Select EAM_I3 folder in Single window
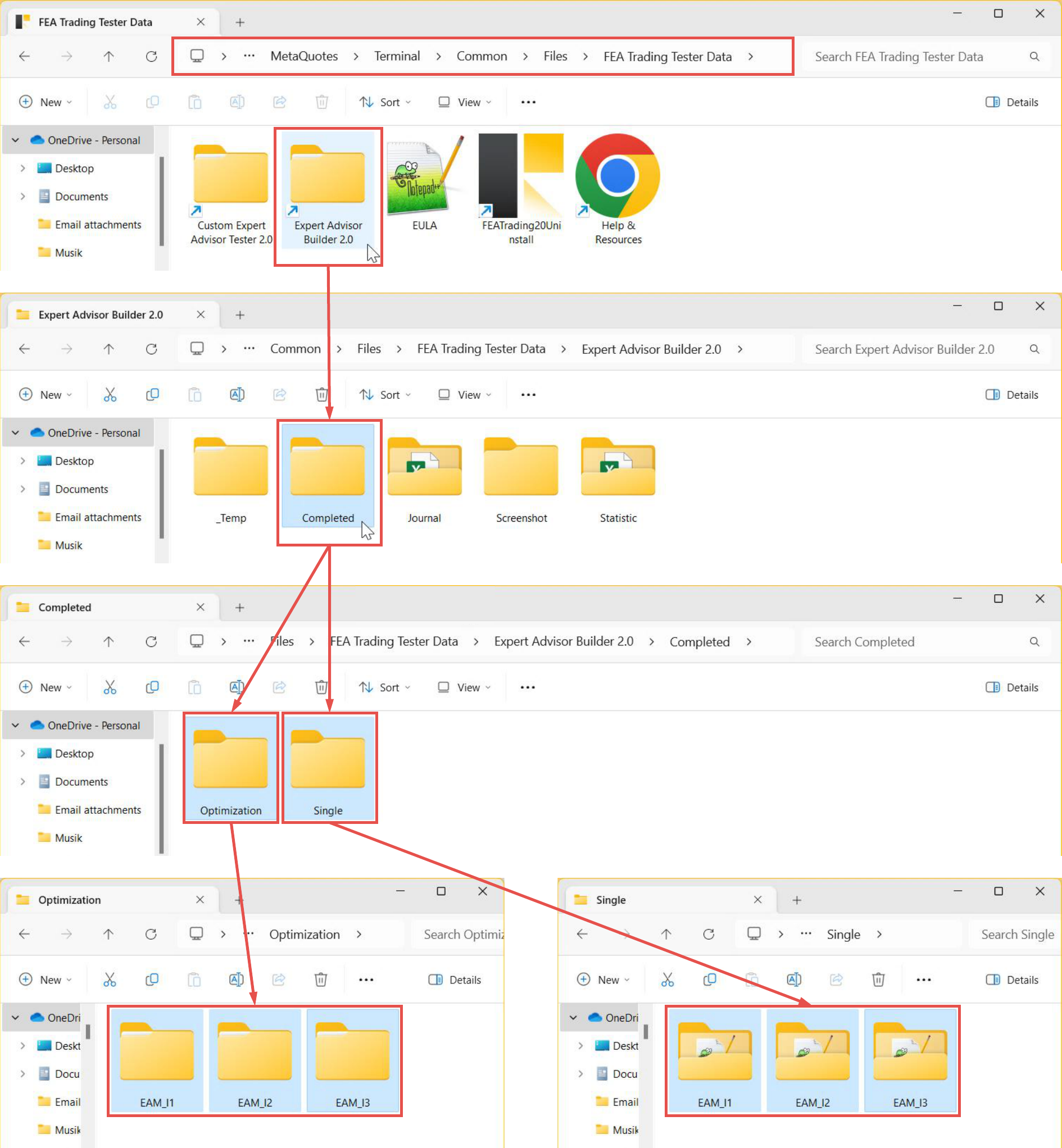Image resolution: width=1062 pixels, height=1148 pixels. pyautogui.click(x=910, y=1062)
